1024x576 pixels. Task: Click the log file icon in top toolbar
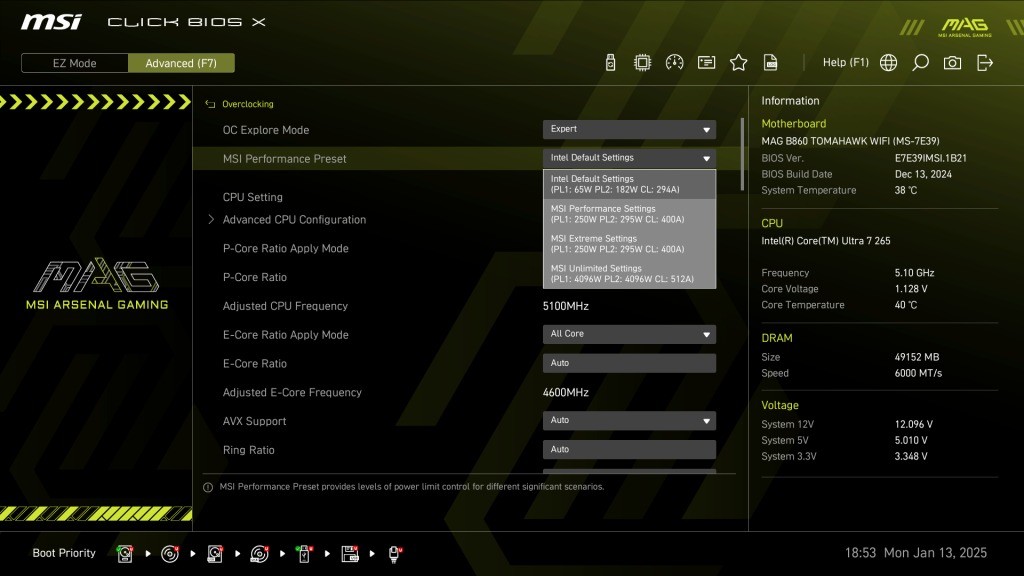[x=770, y=63]
